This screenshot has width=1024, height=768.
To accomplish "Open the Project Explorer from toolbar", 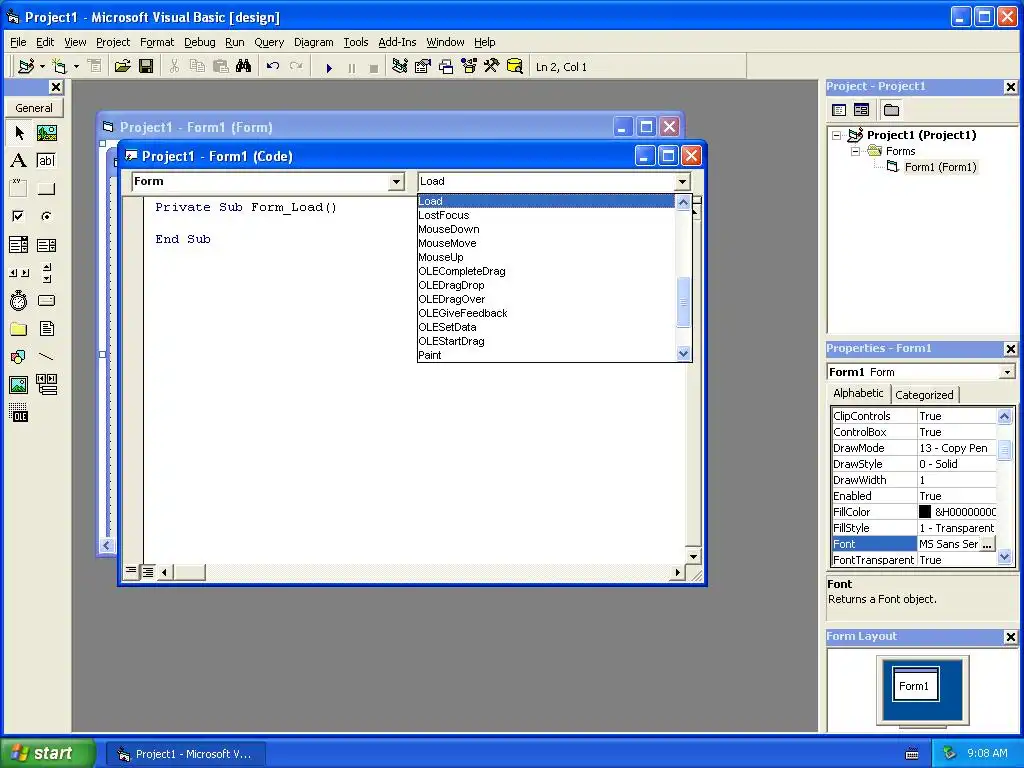I will pyautogui.click(x=400, y=67).
